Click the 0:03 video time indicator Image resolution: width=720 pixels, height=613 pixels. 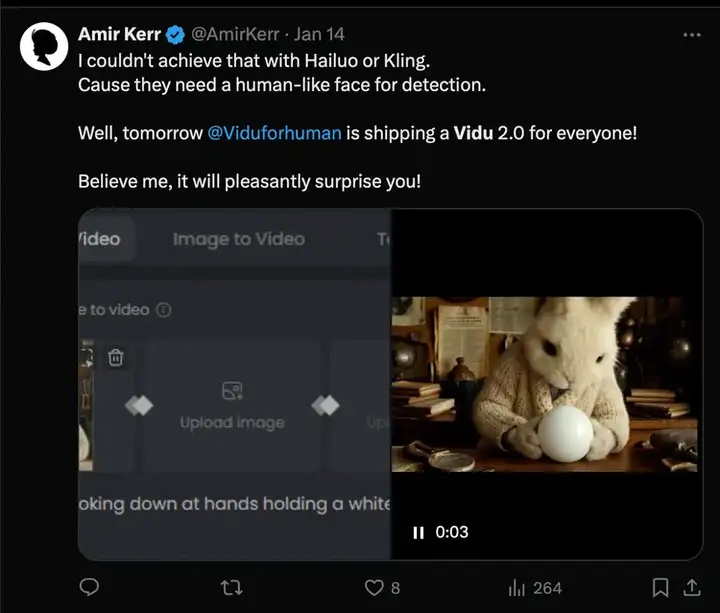tap(452, 532)
